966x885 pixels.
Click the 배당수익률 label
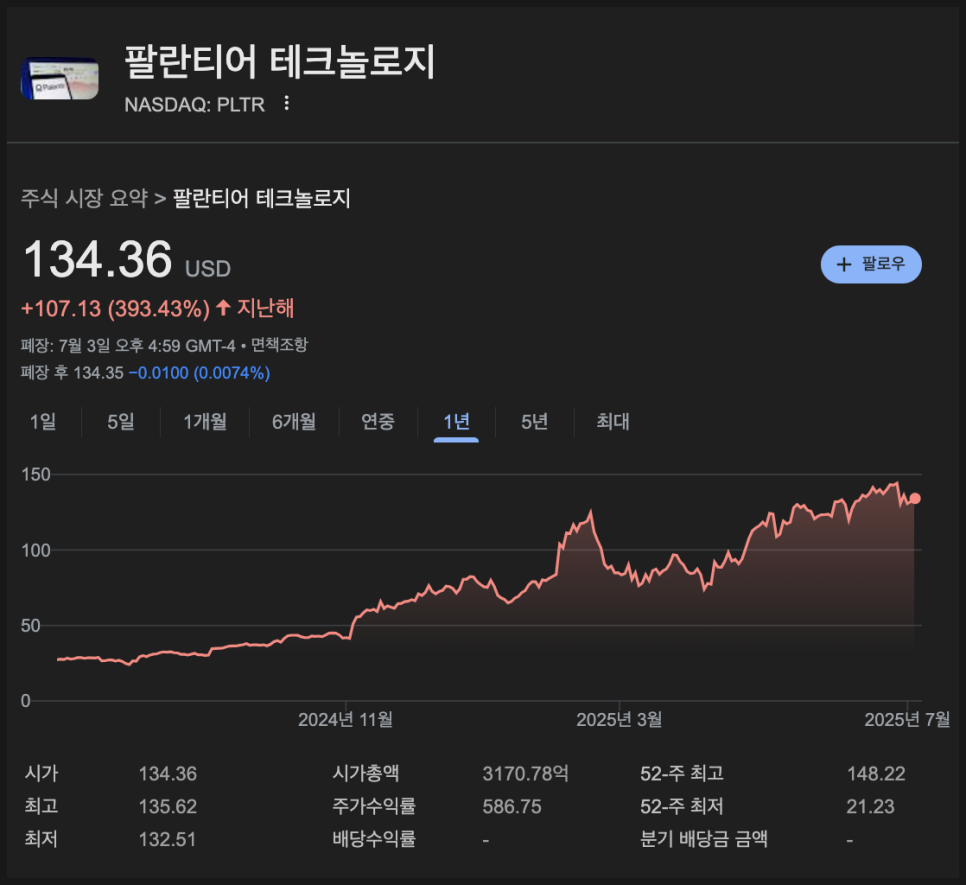point(375,839)
